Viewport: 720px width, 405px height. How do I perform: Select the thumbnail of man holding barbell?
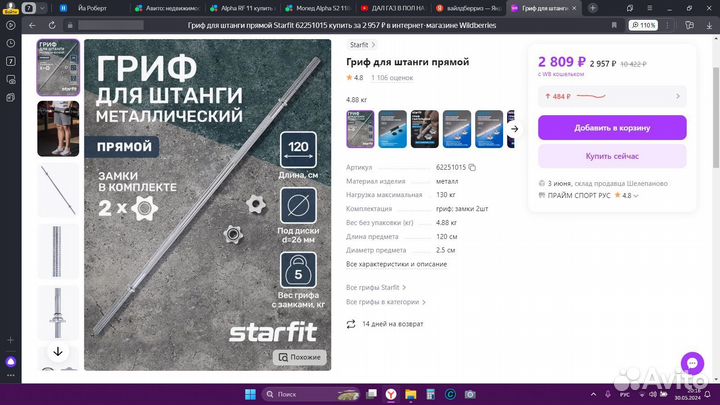tap(58, 129)
